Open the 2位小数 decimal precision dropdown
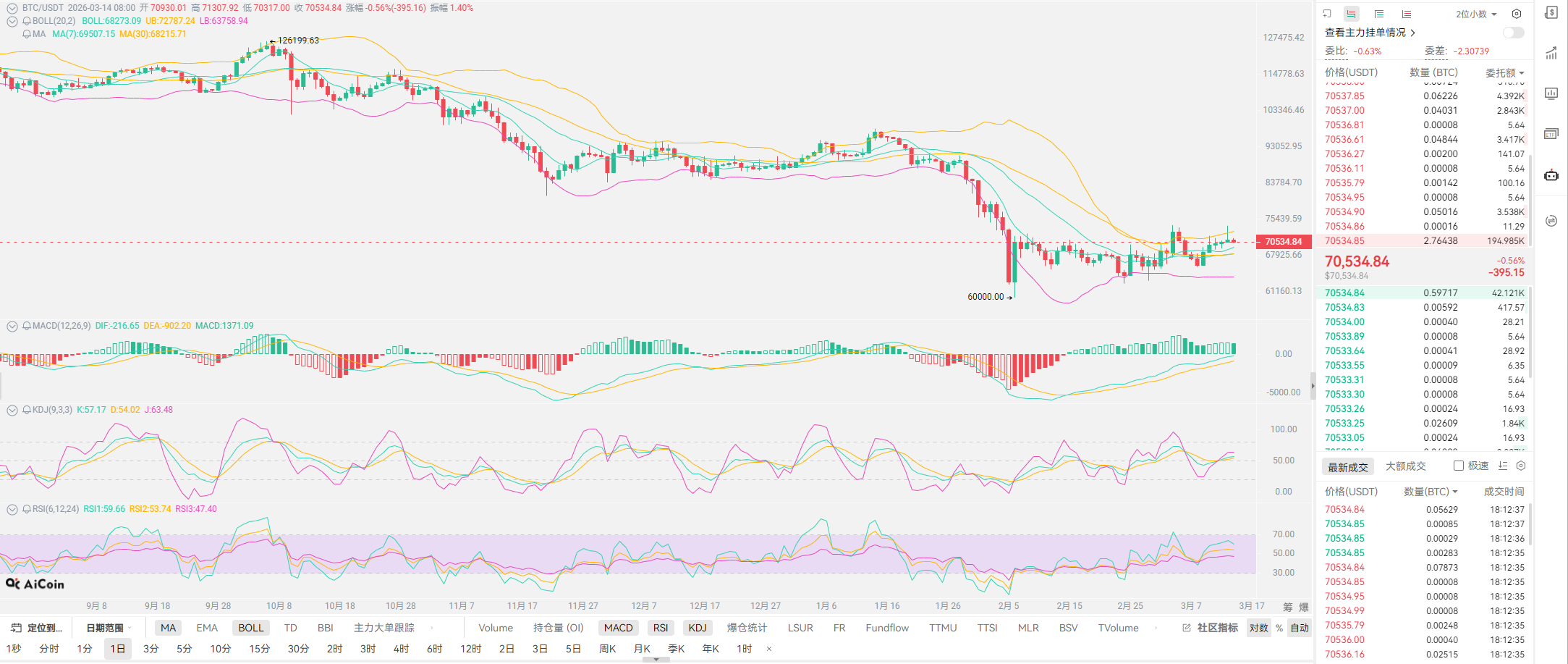This screenshot has width=1568, height=664. click(1476, 14)
